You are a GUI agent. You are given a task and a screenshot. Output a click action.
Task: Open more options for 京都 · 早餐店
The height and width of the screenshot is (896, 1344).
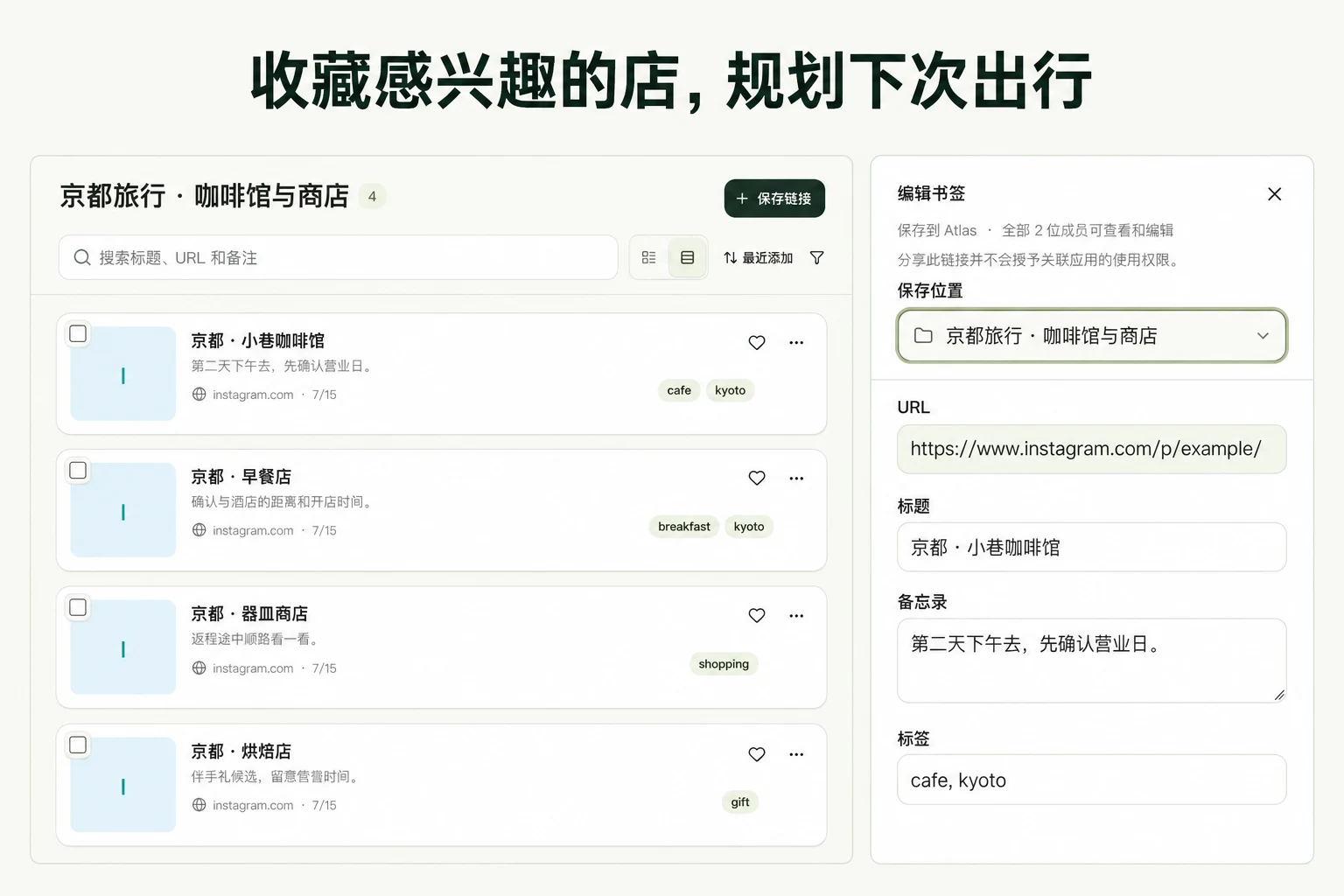796,478
